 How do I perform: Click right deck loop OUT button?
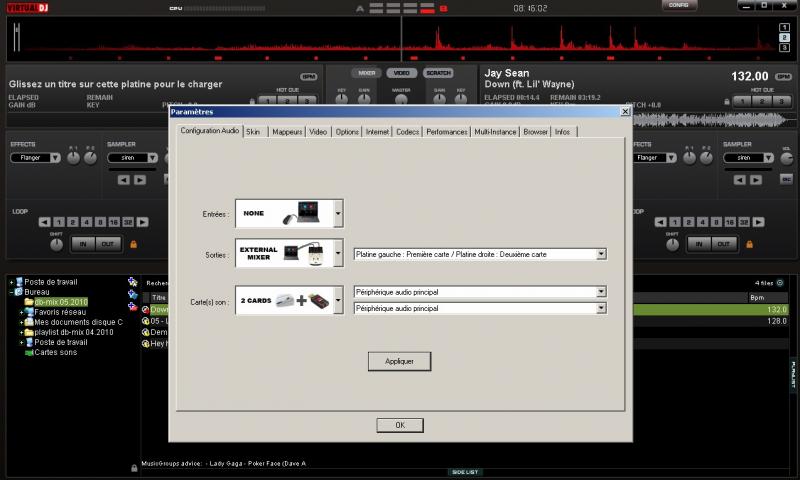click(724, 244)
